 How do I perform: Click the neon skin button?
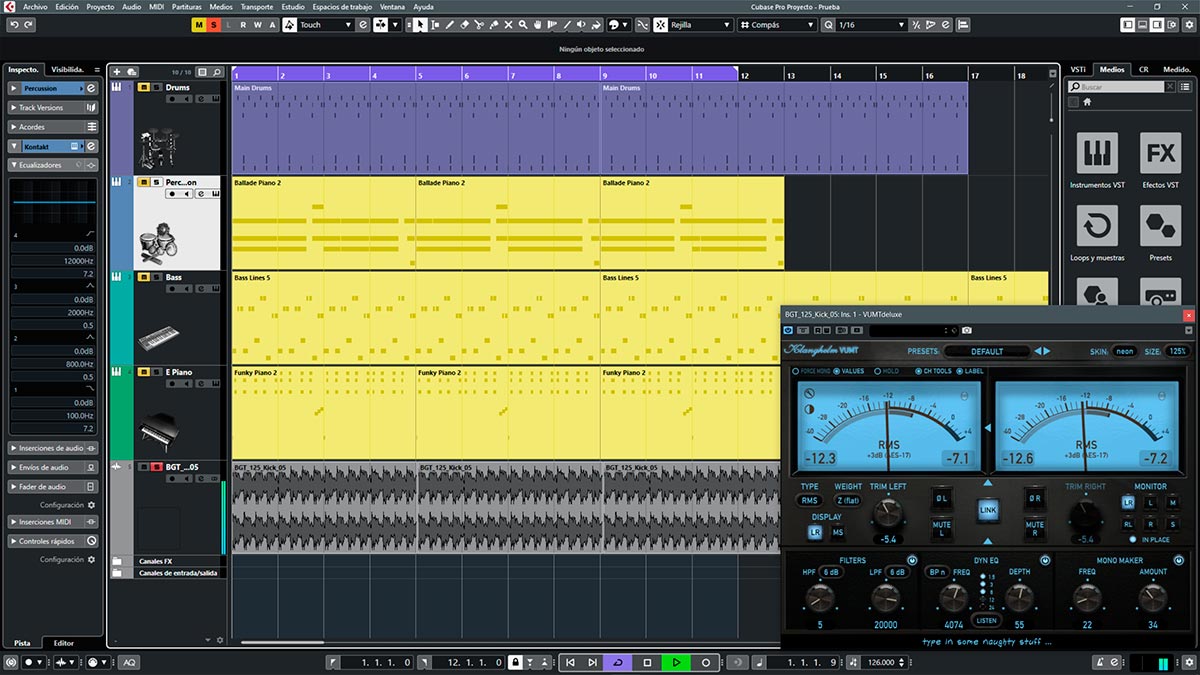pos(1126,351)
